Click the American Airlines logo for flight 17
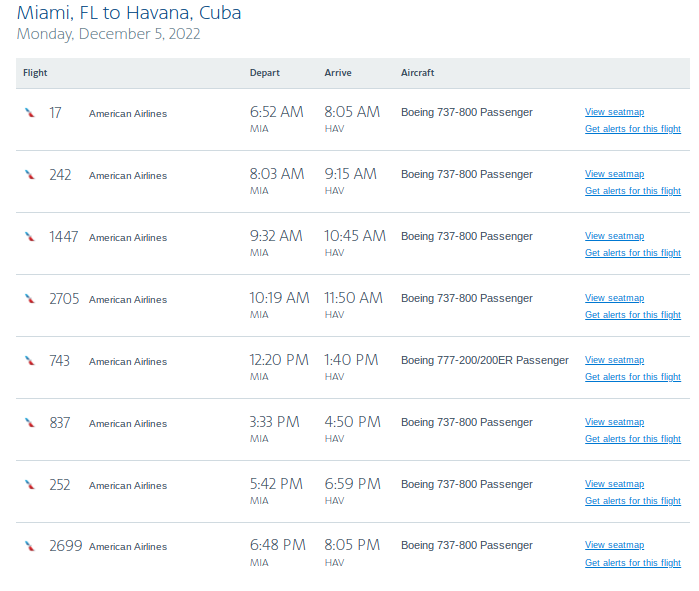The image size is (699, 591). point(30,113)
